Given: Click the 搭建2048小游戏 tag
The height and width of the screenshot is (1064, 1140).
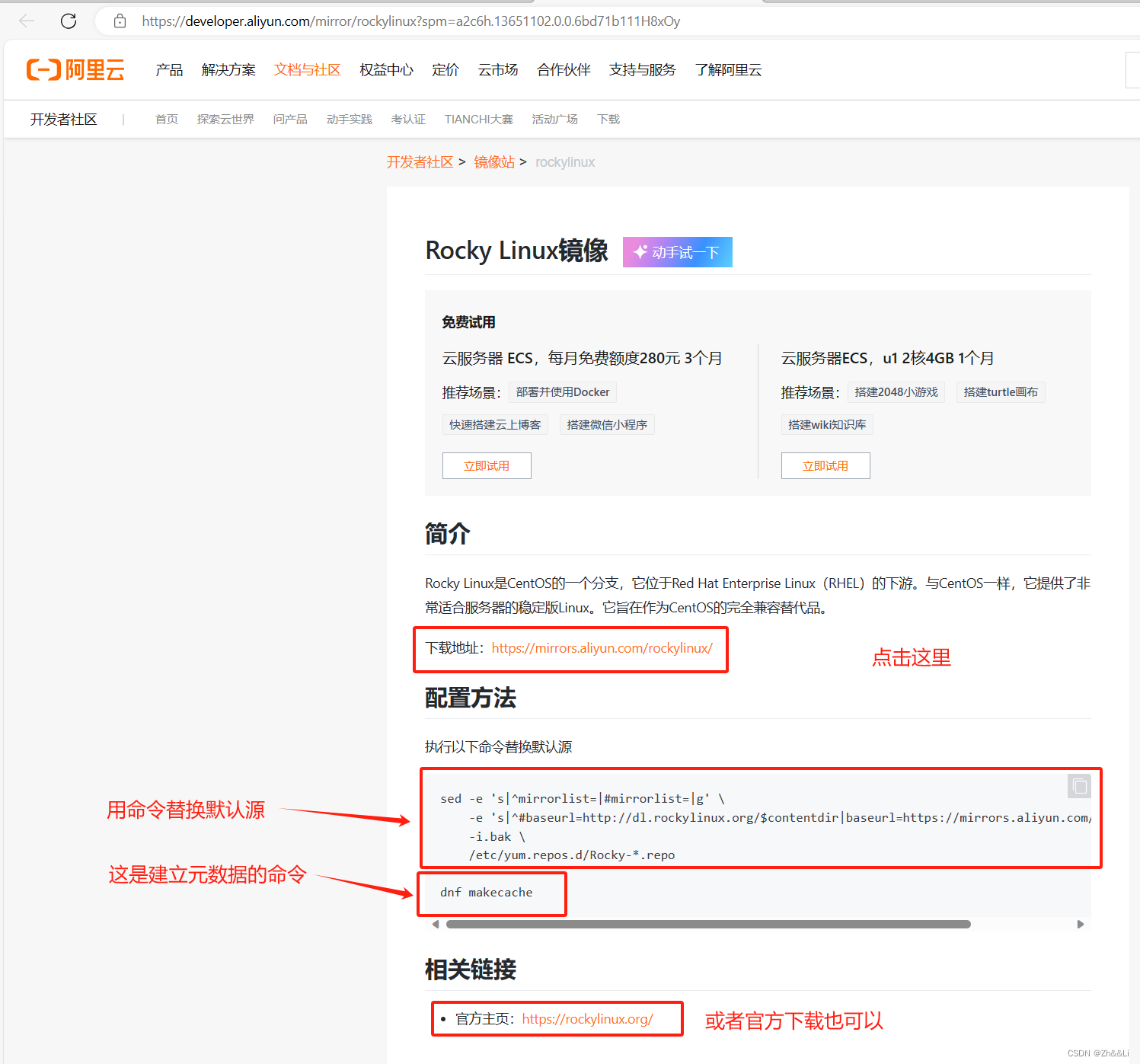Looking at the screenshot, I should (x=896, y=392).
